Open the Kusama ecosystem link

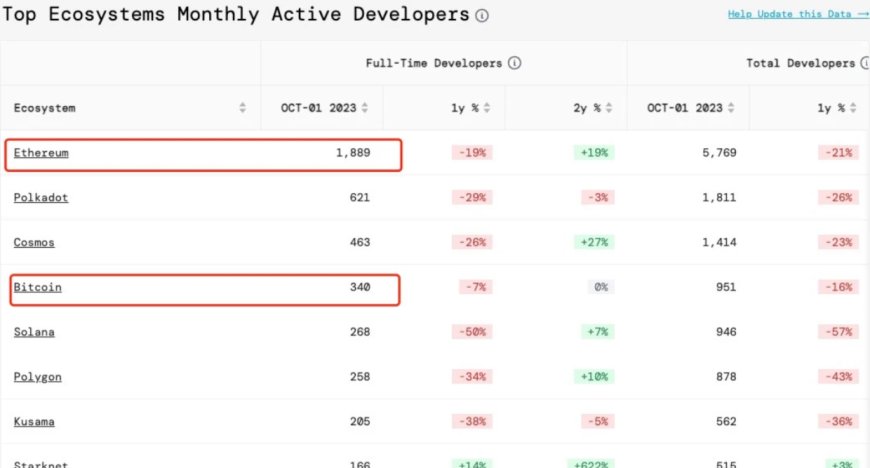coord(34,422)
